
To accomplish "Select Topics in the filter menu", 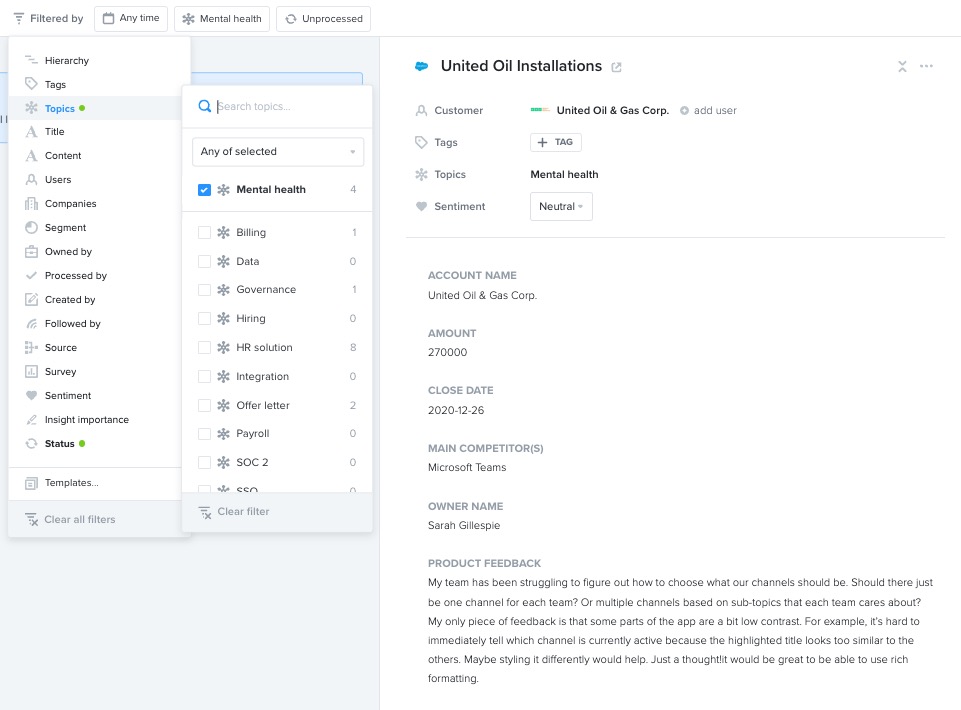I will (x=95, y=108).
